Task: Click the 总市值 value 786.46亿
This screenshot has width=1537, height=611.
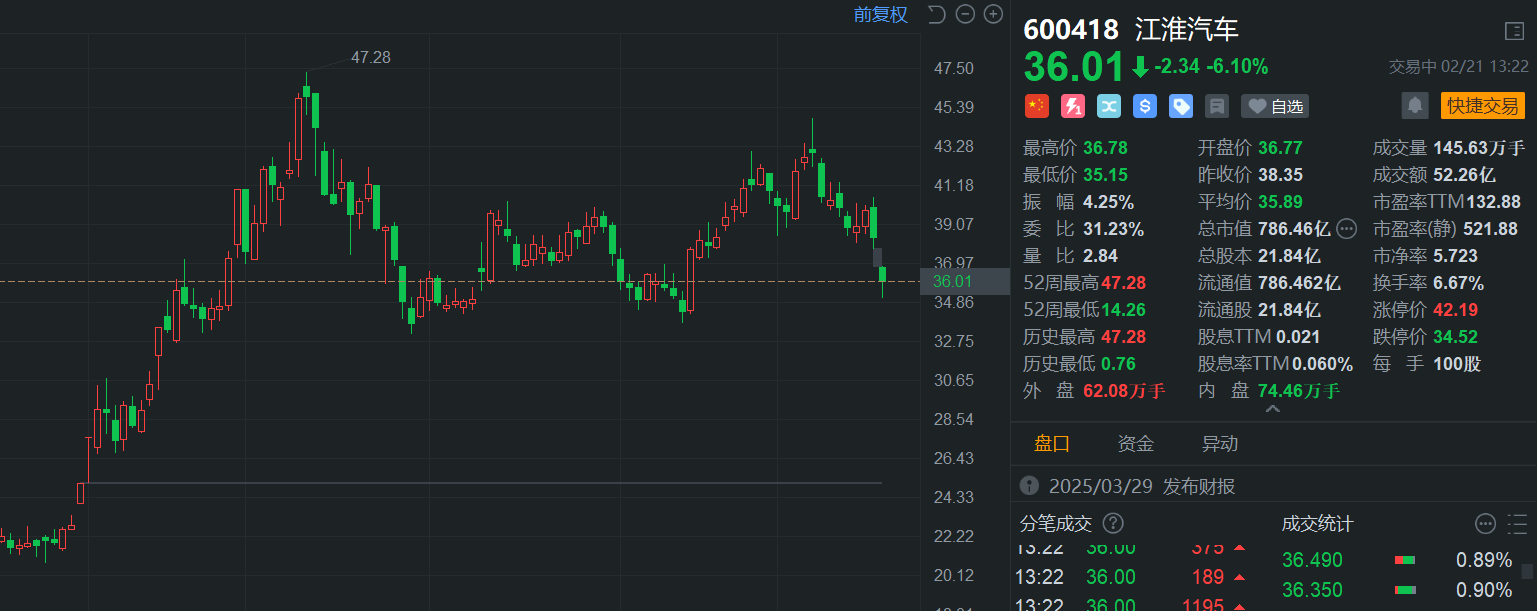Action: point(1295,229)
